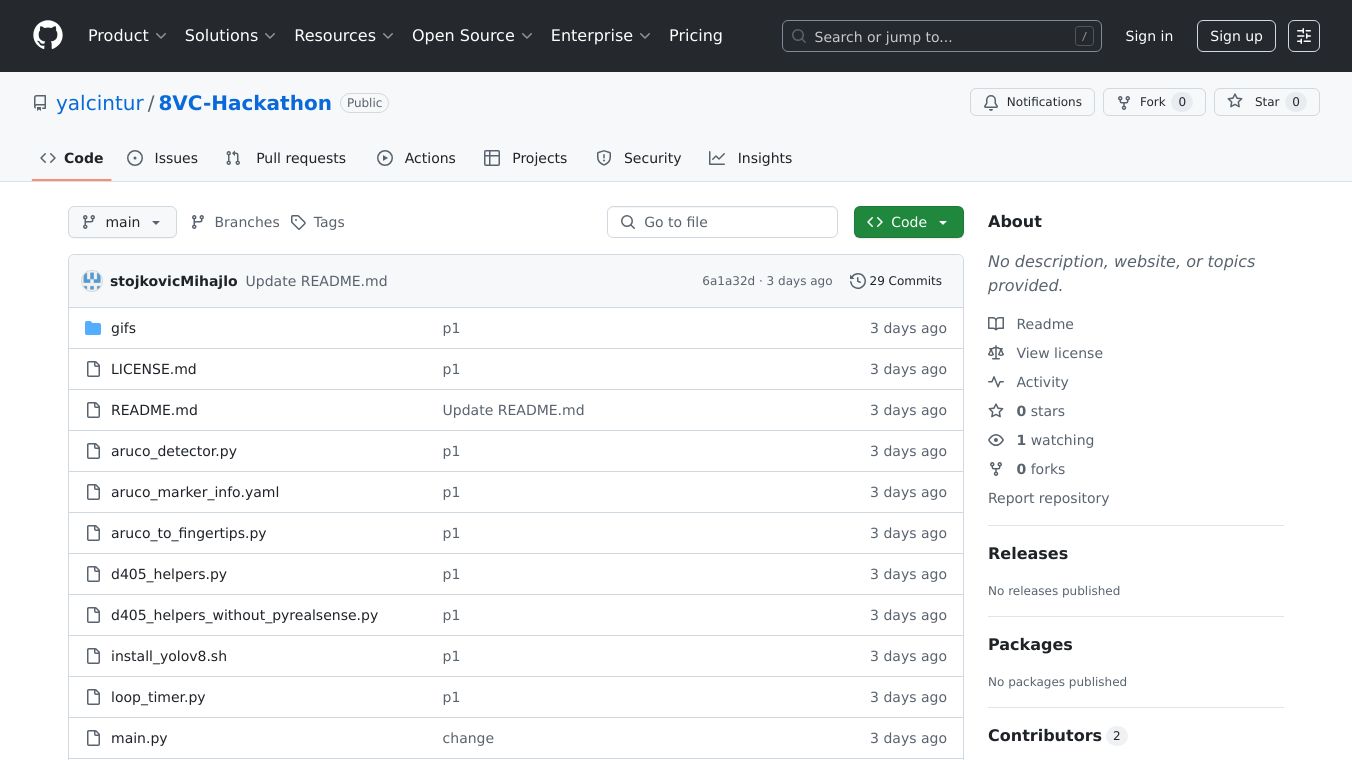This screenshot has width=1352, height=760.
Task: Click the Notifications bell button
Action: click(1032, 102)
